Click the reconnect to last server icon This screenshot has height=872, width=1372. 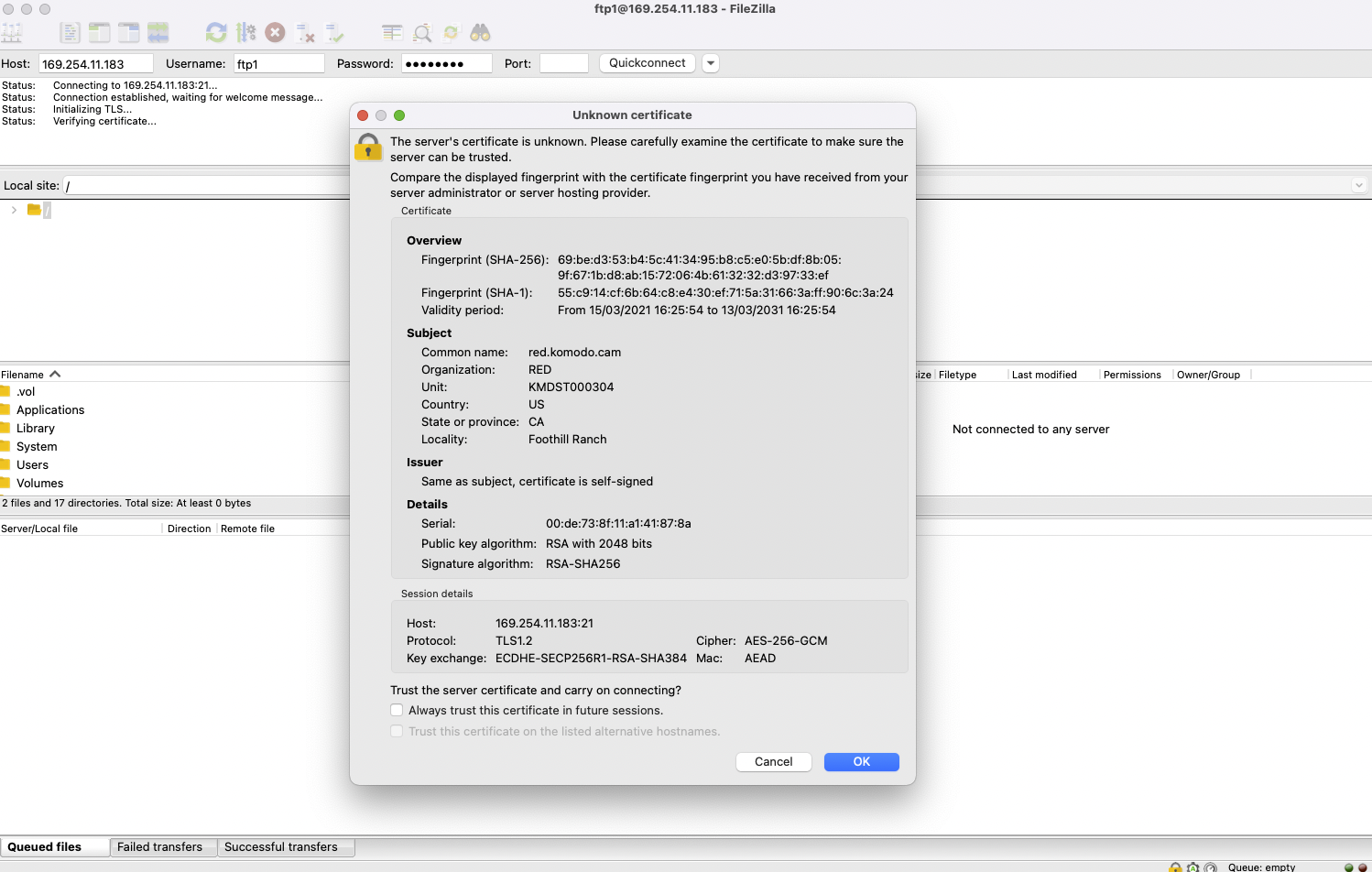[334, 33]
